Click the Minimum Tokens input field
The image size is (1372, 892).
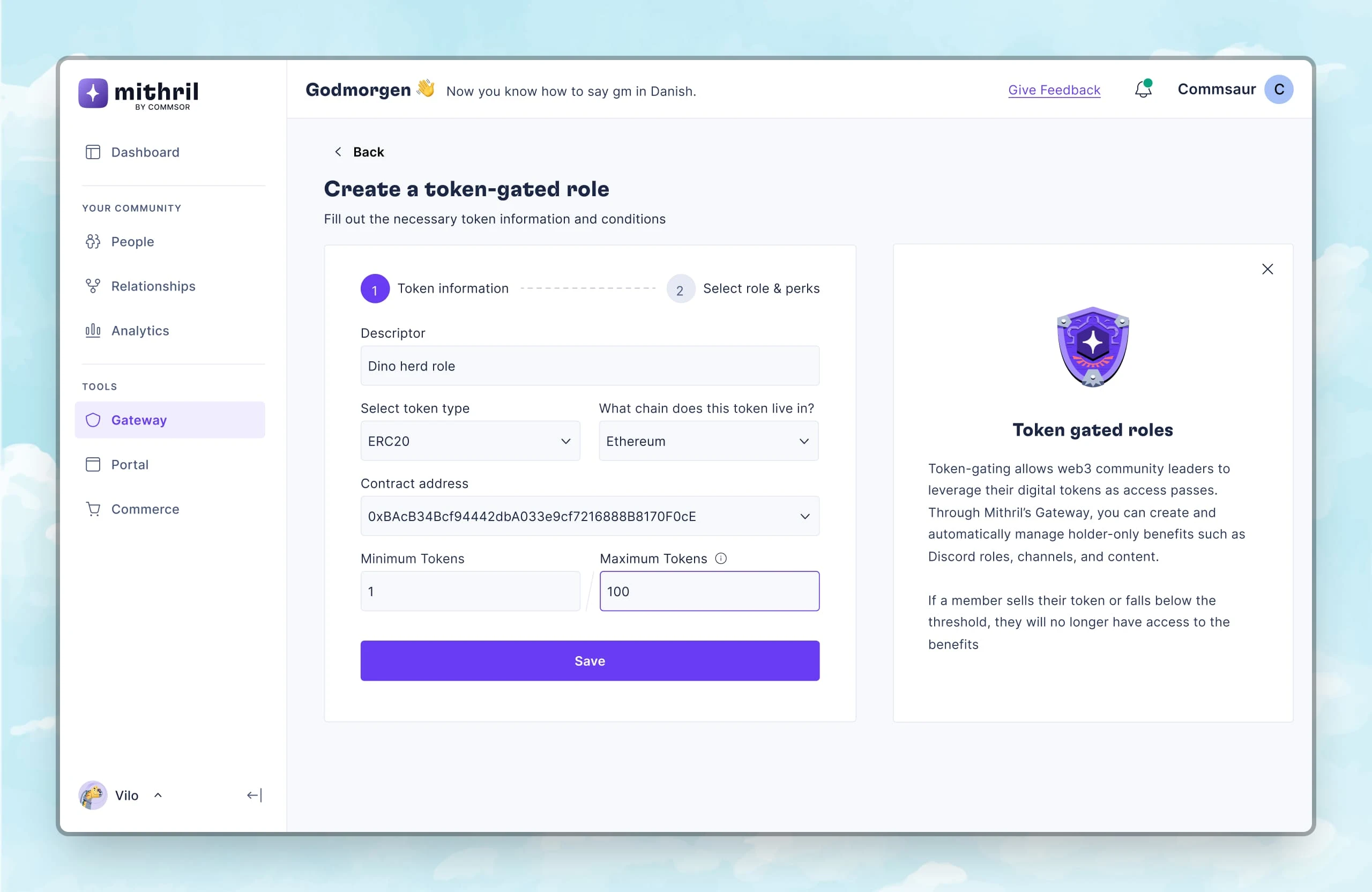pos(470,591)
